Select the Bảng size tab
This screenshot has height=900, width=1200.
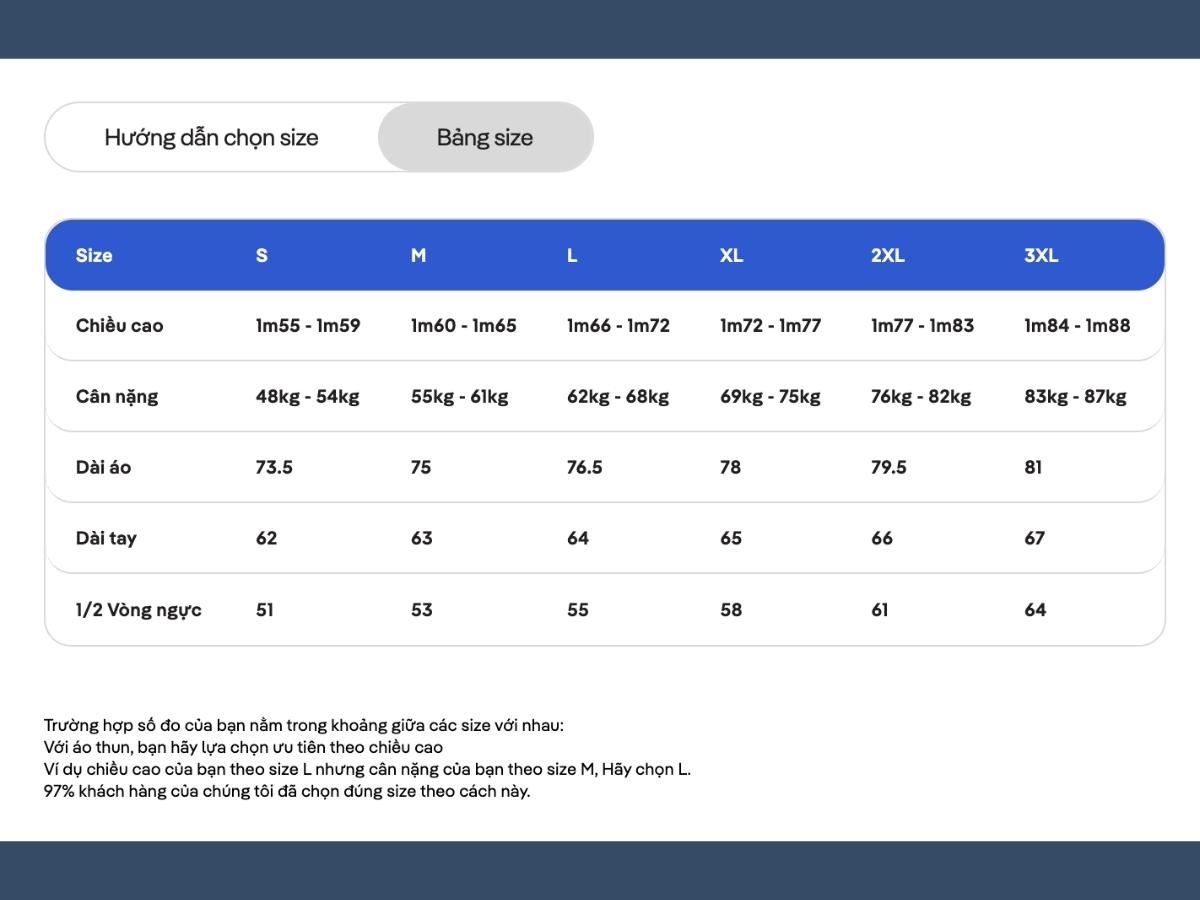[x=485, y=137]
